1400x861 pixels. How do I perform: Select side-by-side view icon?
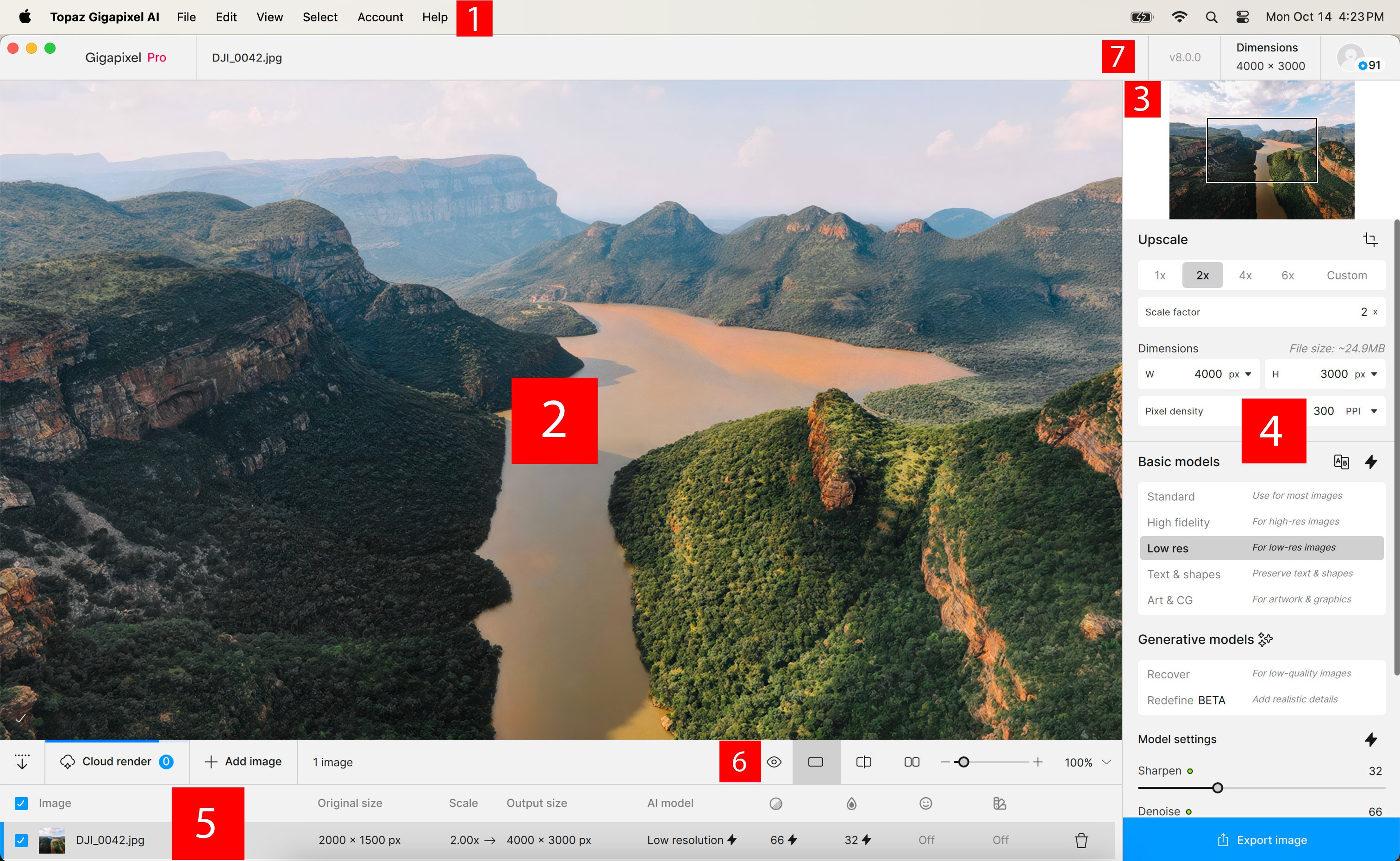tap(912, 762)
